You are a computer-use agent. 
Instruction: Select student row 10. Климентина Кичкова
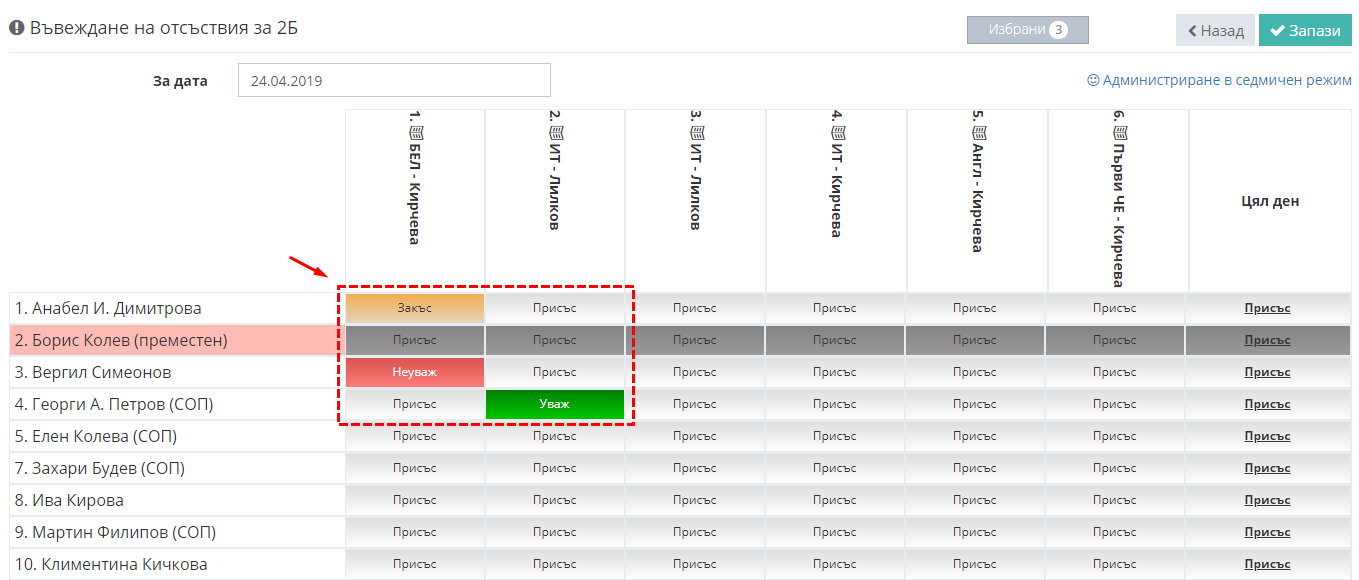[x=111, y=564]
